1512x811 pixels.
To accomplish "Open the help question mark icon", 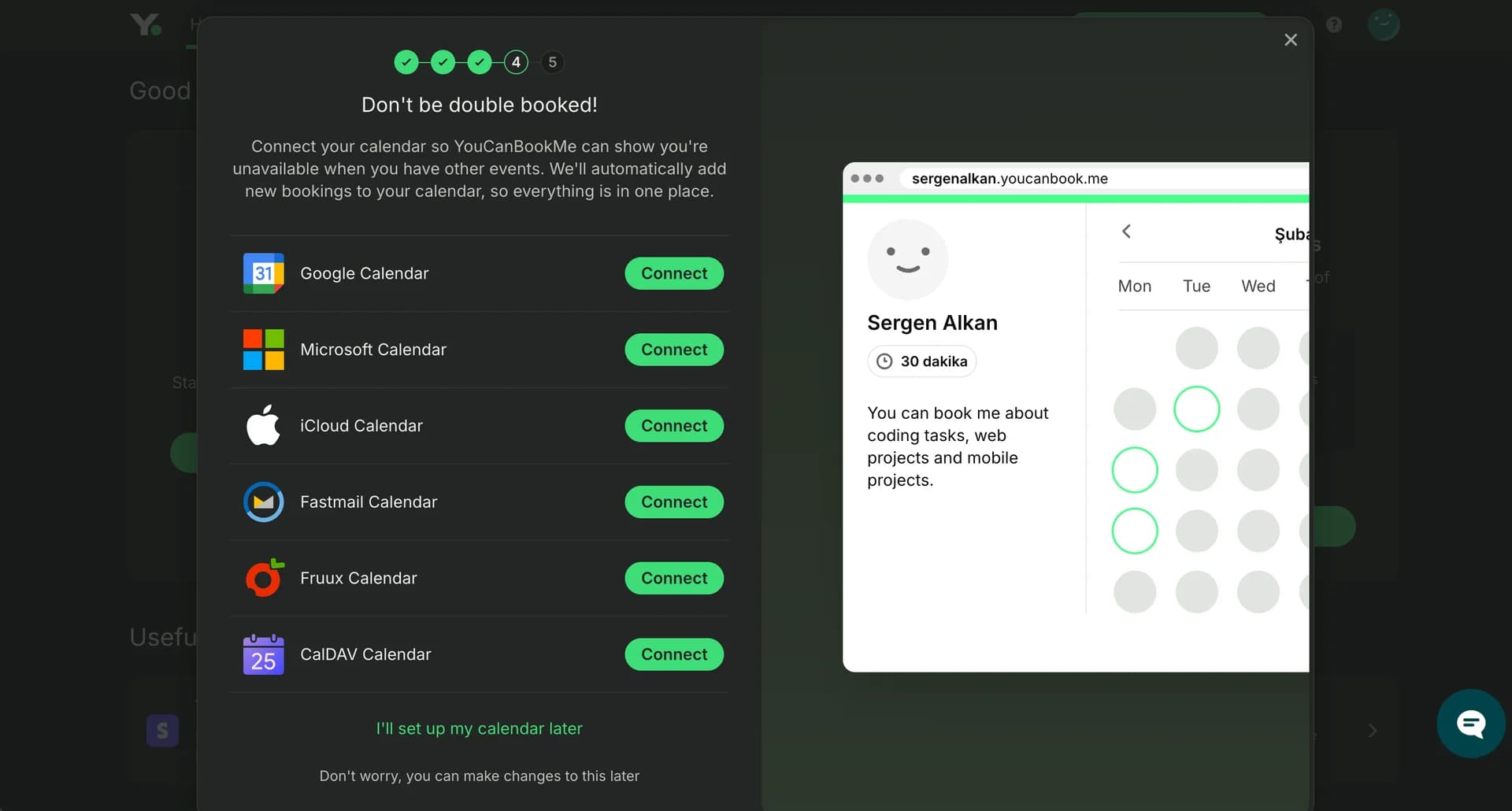I will pyautogui.click(x=1334, y=24).
